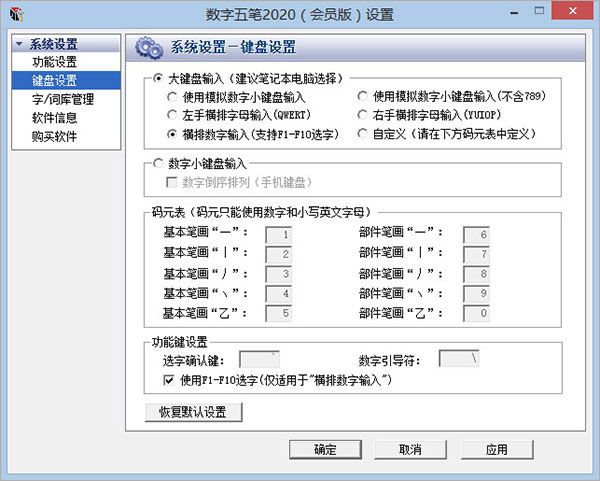Click the 码元表 group heading text
This screenshot has width=600, height=481.
[x=261, y=212]
